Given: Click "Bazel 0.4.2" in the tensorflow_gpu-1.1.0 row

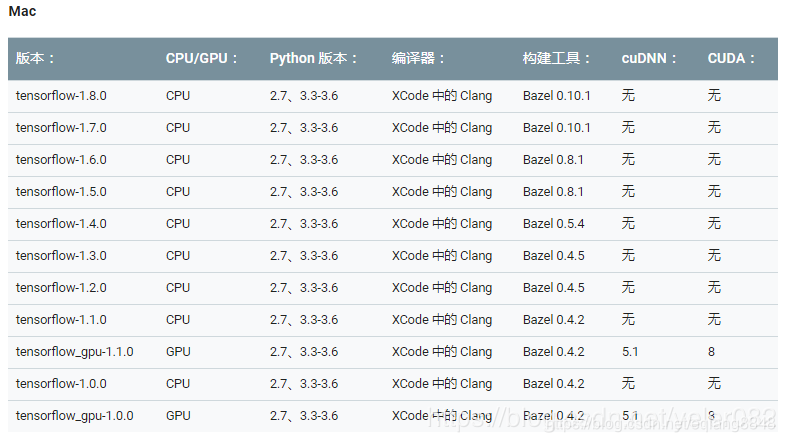Looking at the screenshot, I should coord(554,352).
